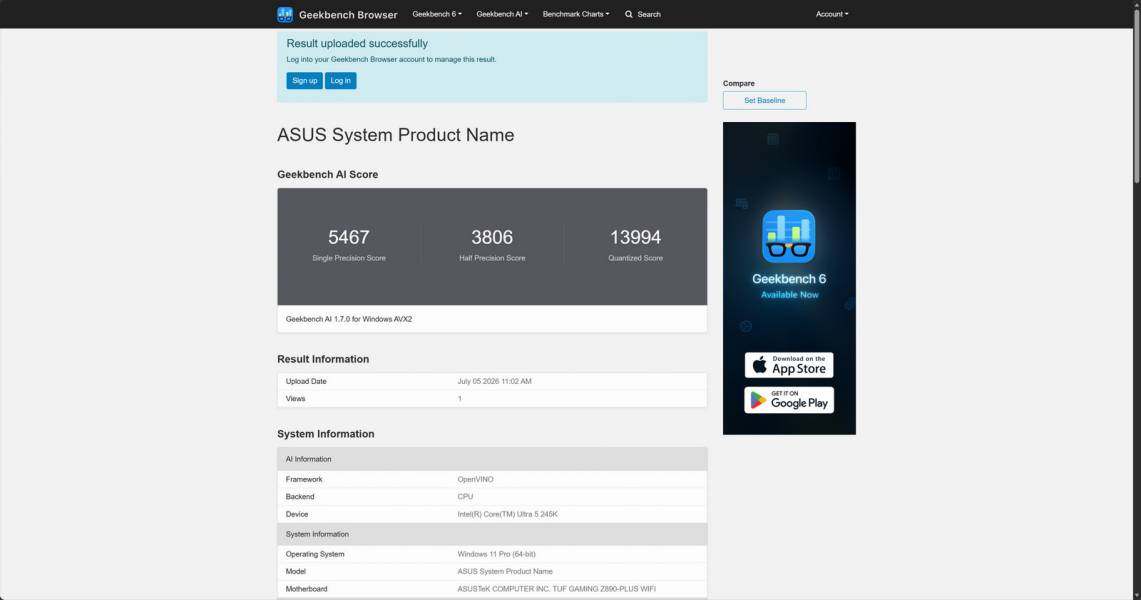Click the search magnifier icon in navbar
This screenshot has height=600, width=1141.
click(629, 15)
